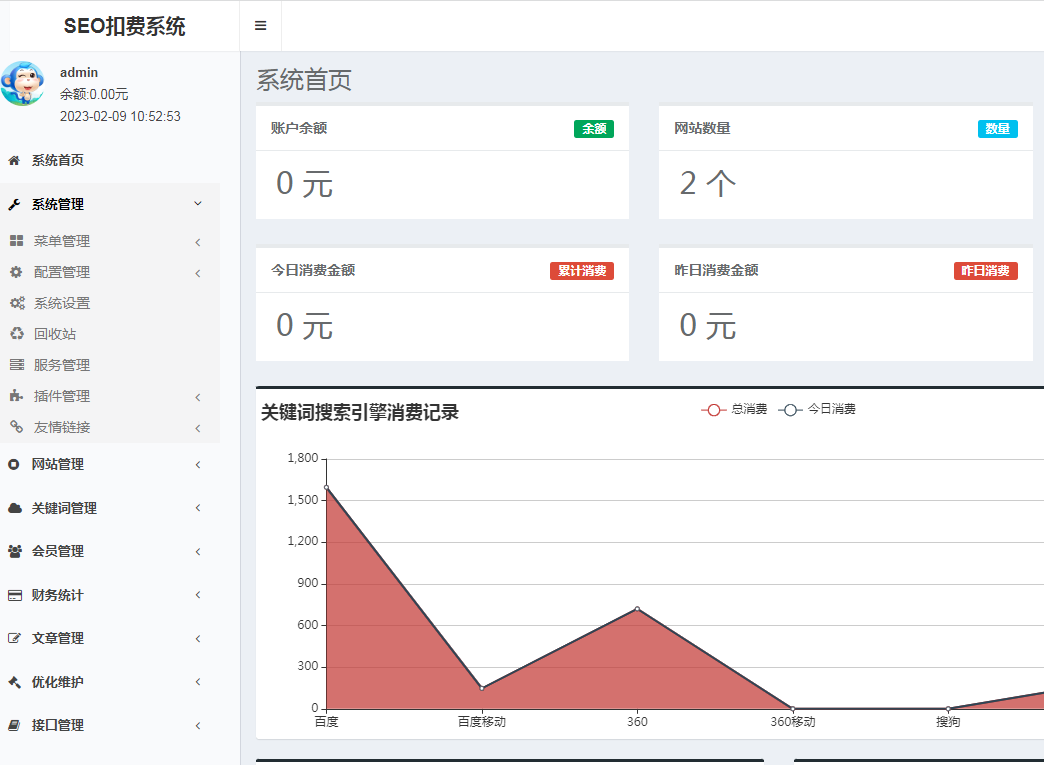Toggle the 总消费 legend series

coord(734,409)
